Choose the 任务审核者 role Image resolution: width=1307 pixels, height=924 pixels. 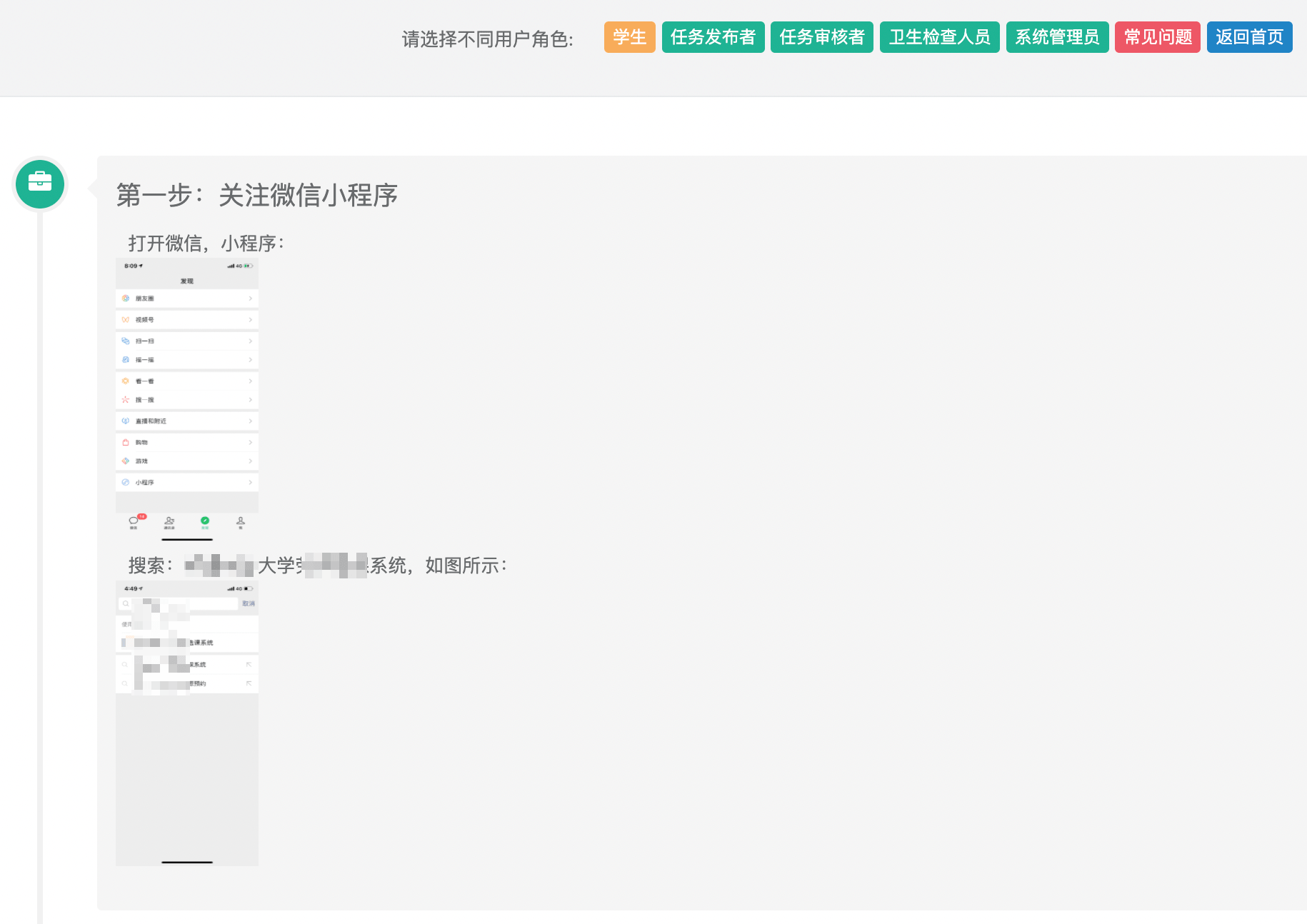click(821, 37)
